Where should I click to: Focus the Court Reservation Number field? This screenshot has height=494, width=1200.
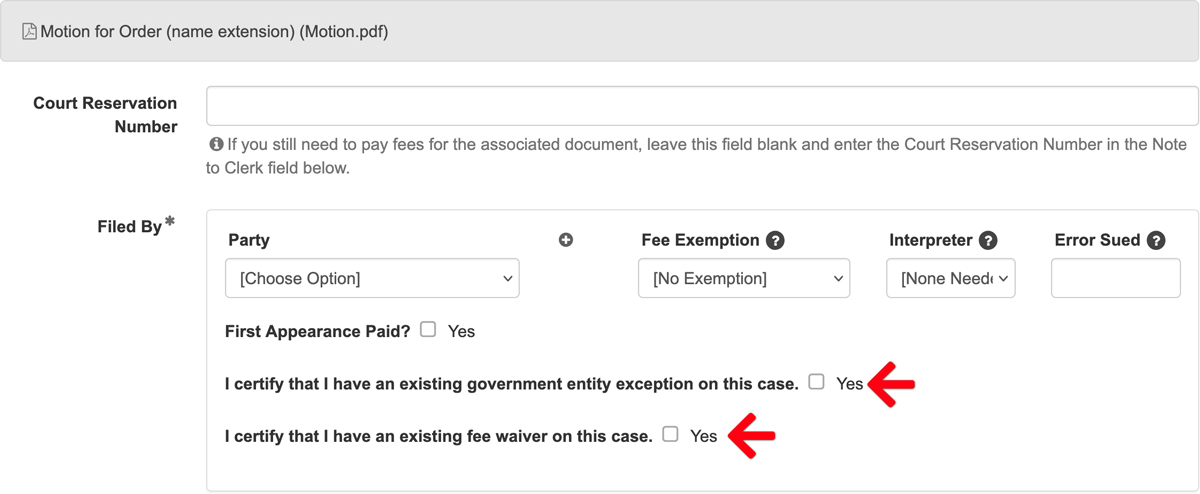point(702,106)
